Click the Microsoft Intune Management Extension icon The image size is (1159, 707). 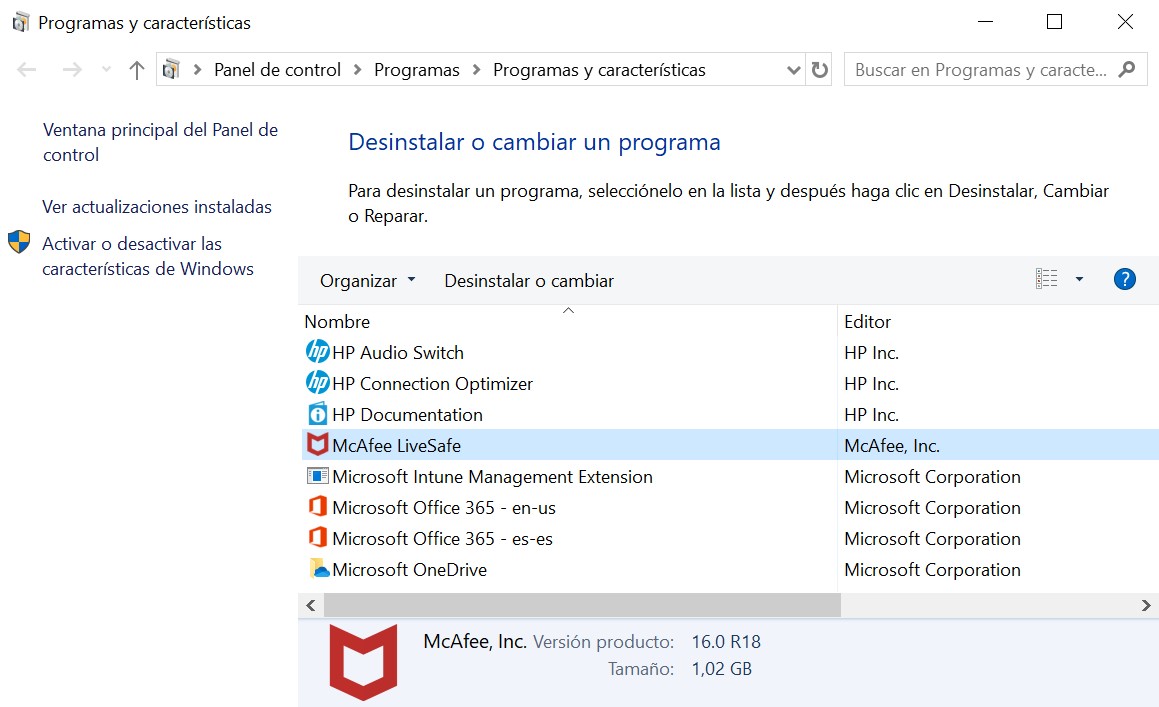(x=317, y=476)
